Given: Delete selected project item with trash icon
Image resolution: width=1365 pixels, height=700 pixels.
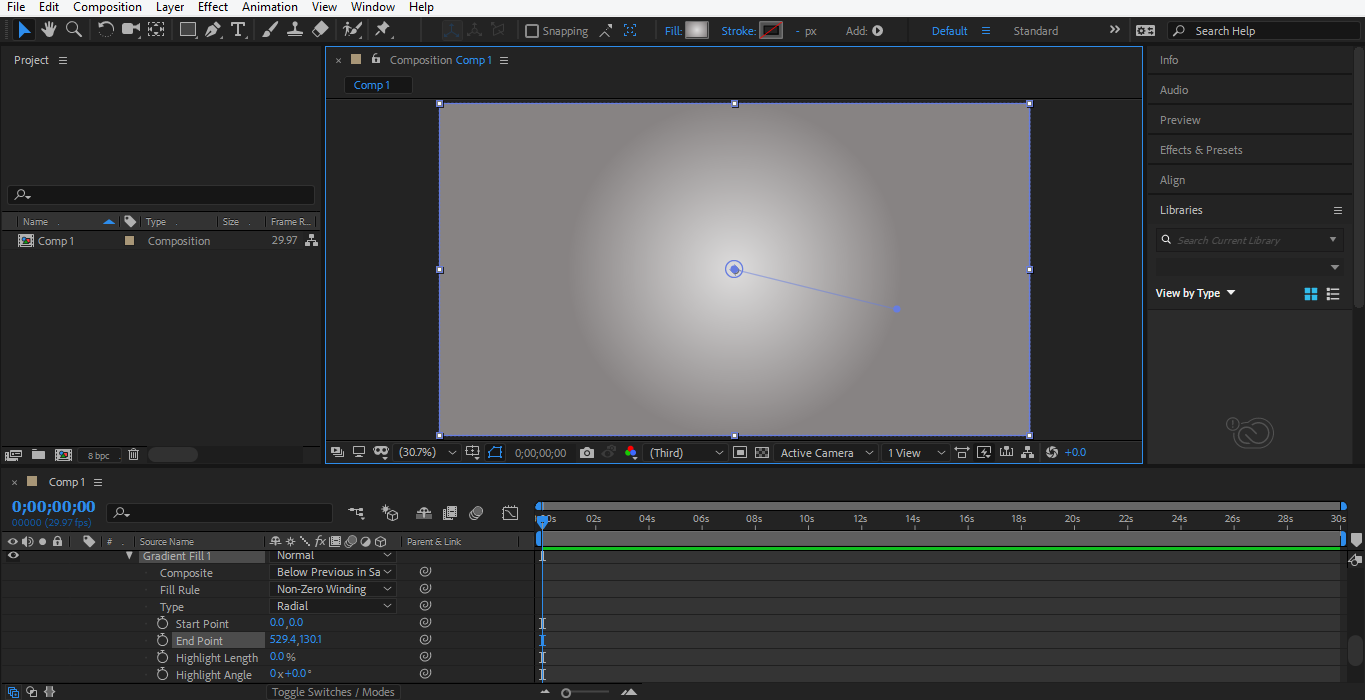Looking at the screenshot, I should (133, 455).
